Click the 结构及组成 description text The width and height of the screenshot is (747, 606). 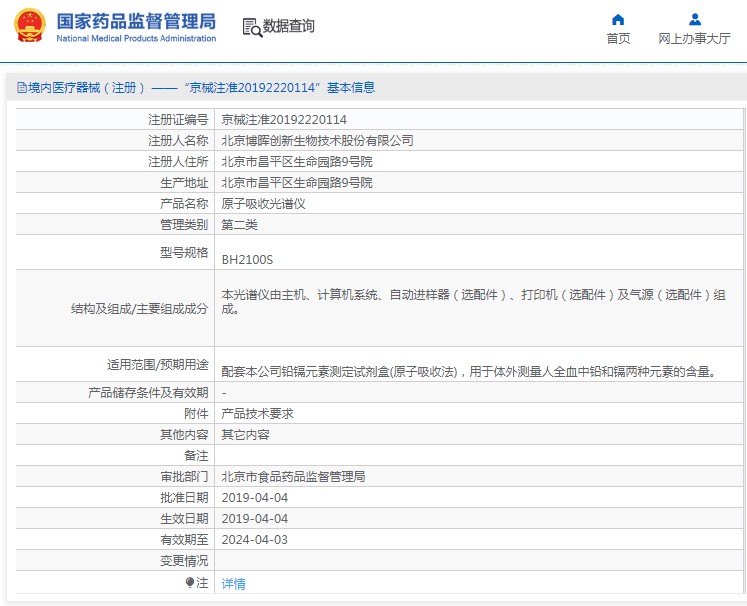pos(474,302)
